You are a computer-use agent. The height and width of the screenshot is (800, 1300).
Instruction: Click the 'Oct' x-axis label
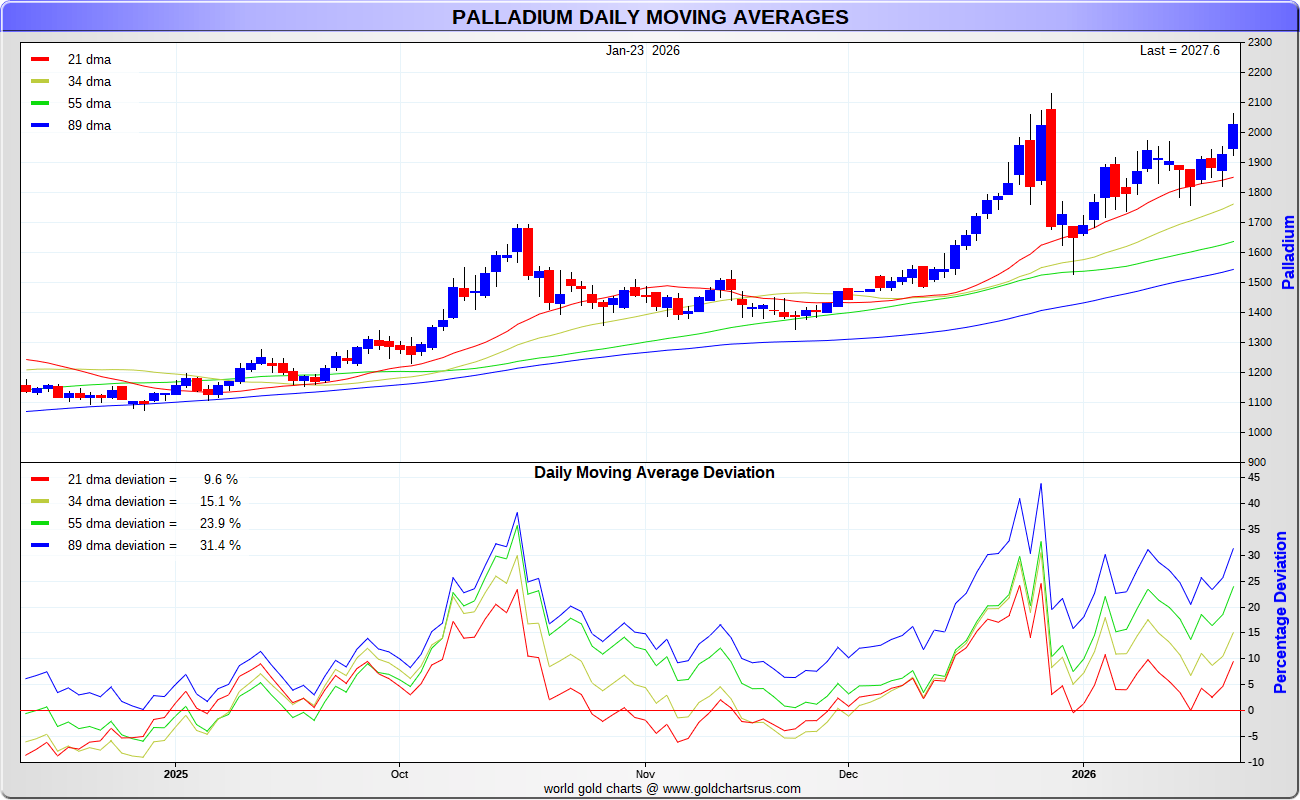coord(399,774)
